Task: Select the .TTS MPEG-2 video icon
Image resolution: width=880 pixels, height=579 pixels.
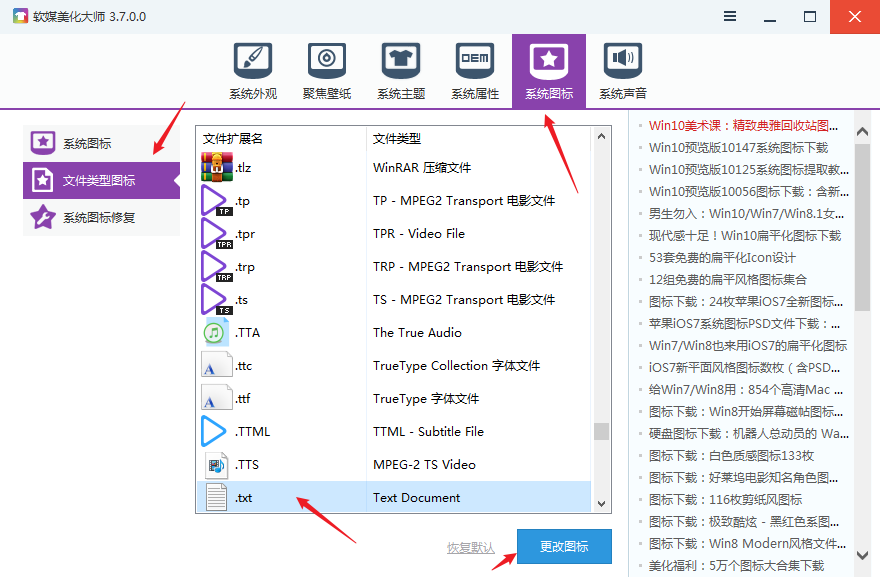Action: 216,465
